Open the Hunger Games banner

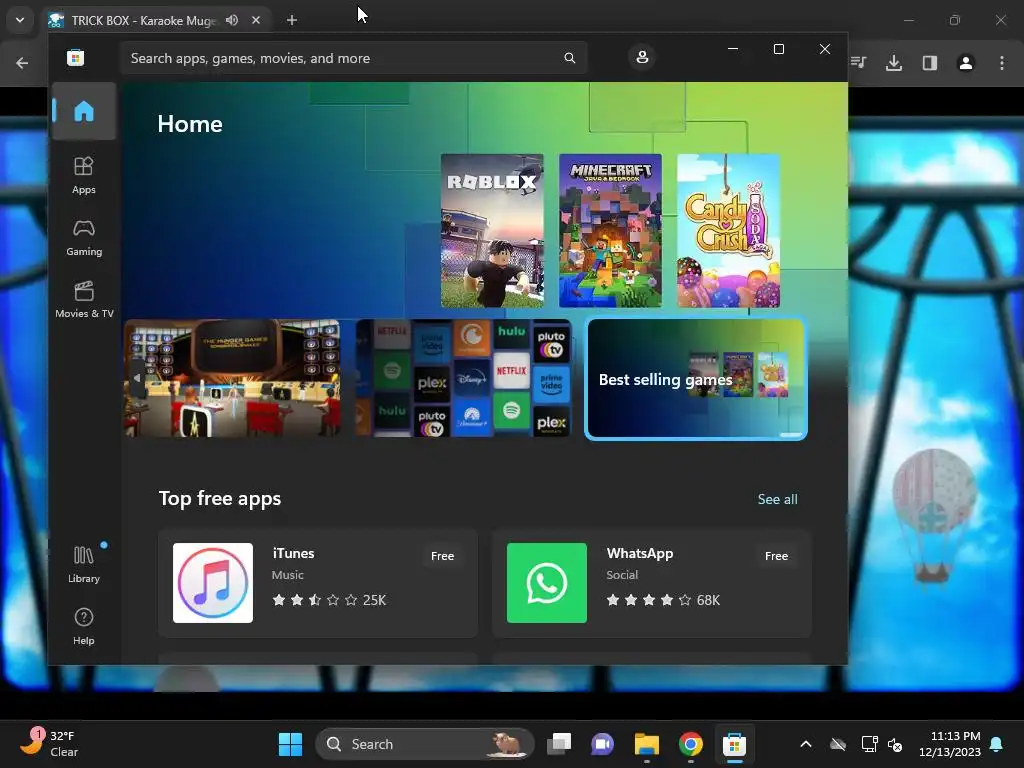click(232, 378)
